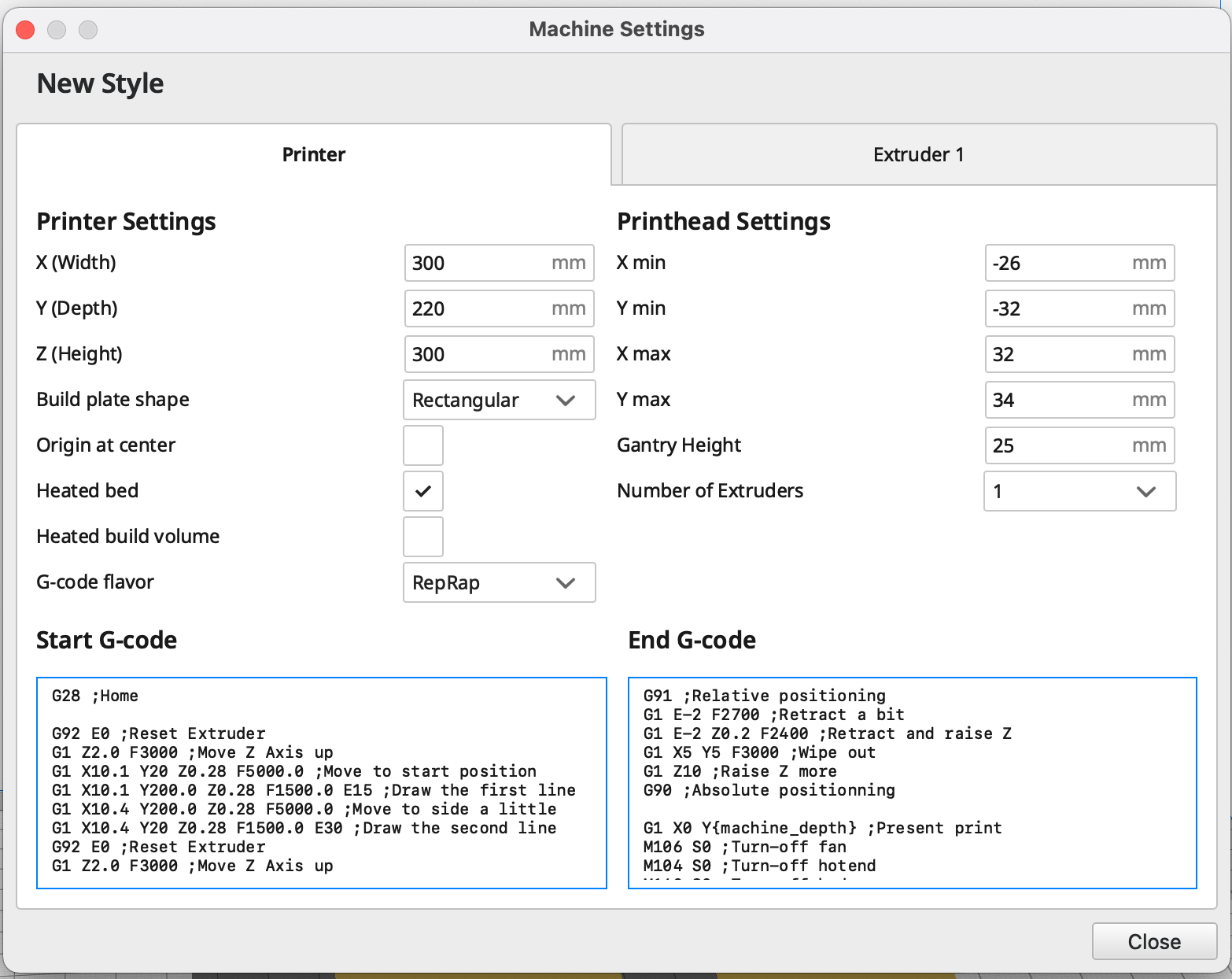Select the X max input
Screen dimensions: 1232x979
[1080, 354]
